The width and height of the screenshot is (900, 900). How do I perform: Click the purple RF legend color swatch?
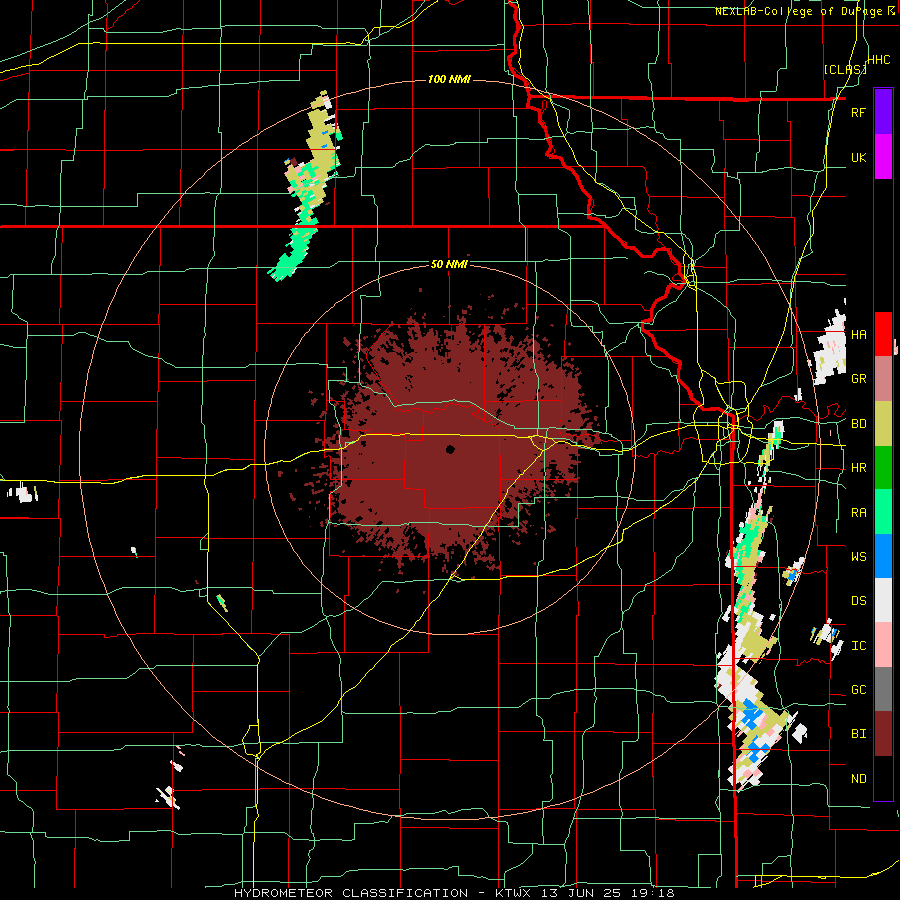(883, 112)
